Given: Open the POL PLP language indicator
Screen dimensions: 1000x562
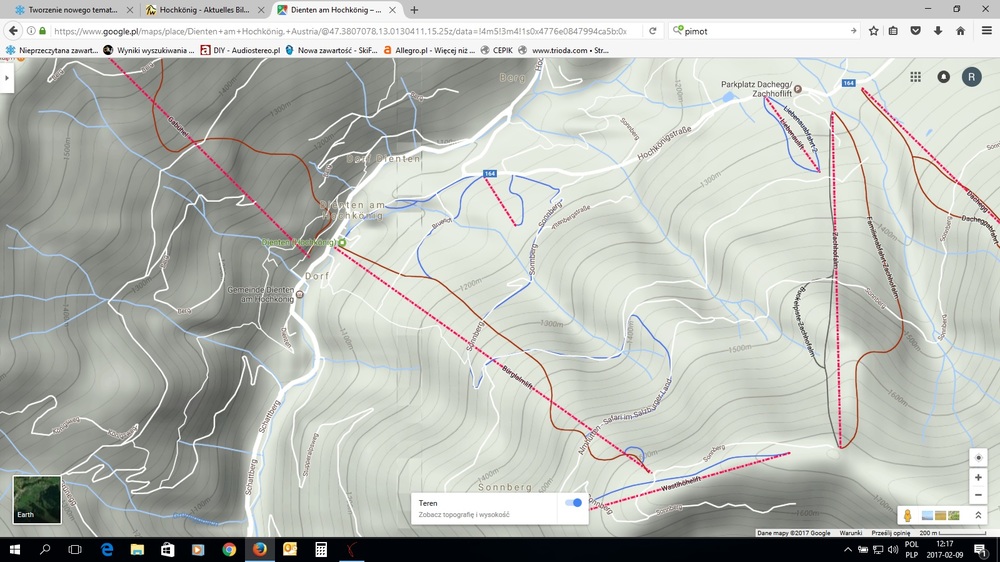Looking at the screenshot, I should pos(911,549).
